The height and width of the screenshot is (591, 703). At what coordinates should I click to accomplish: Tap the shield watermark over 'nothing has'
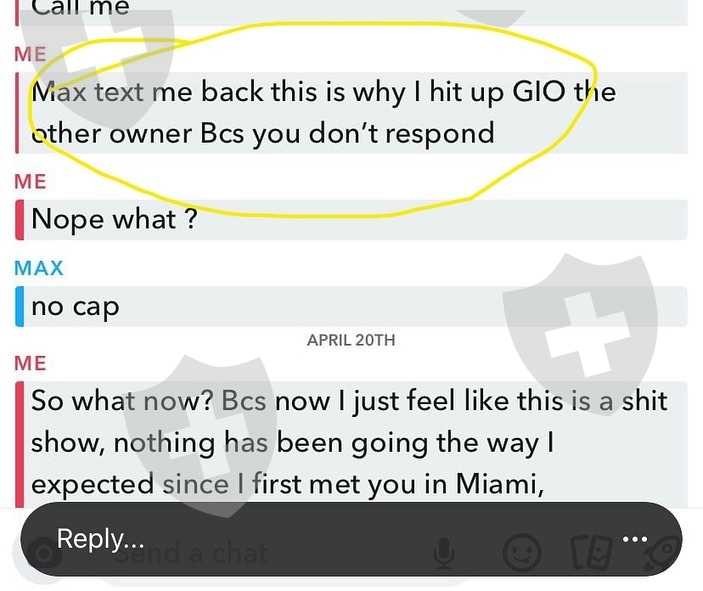[x=200, y=435]
